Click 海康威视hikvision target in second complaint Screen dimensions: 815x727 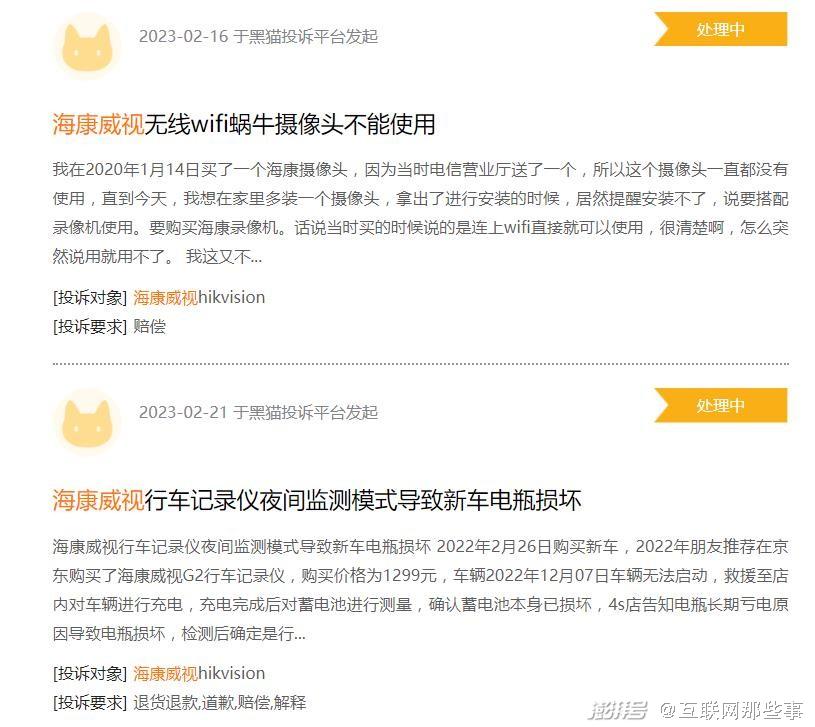tap(199, 673)
